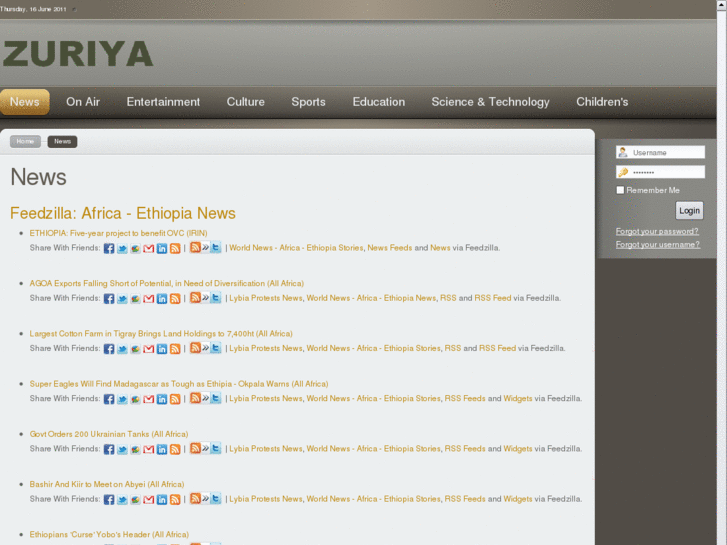Open Govt Orders 200 Ukrainian Tanks article
The height and width of the screenshot is (545, 727).
tap(108, 434)
